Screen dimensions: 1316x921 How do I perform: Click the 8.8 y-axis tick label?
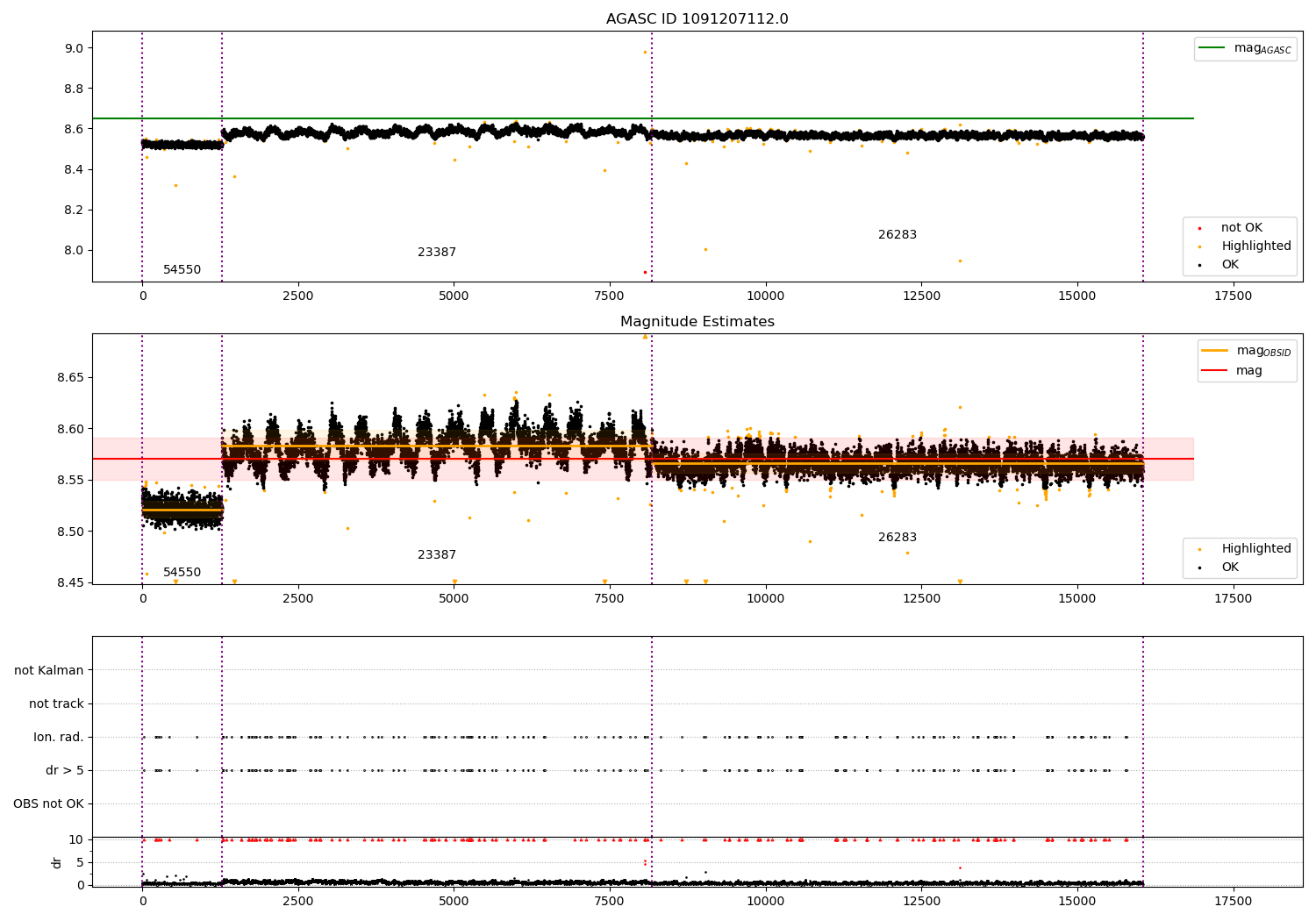click(74, 89)
